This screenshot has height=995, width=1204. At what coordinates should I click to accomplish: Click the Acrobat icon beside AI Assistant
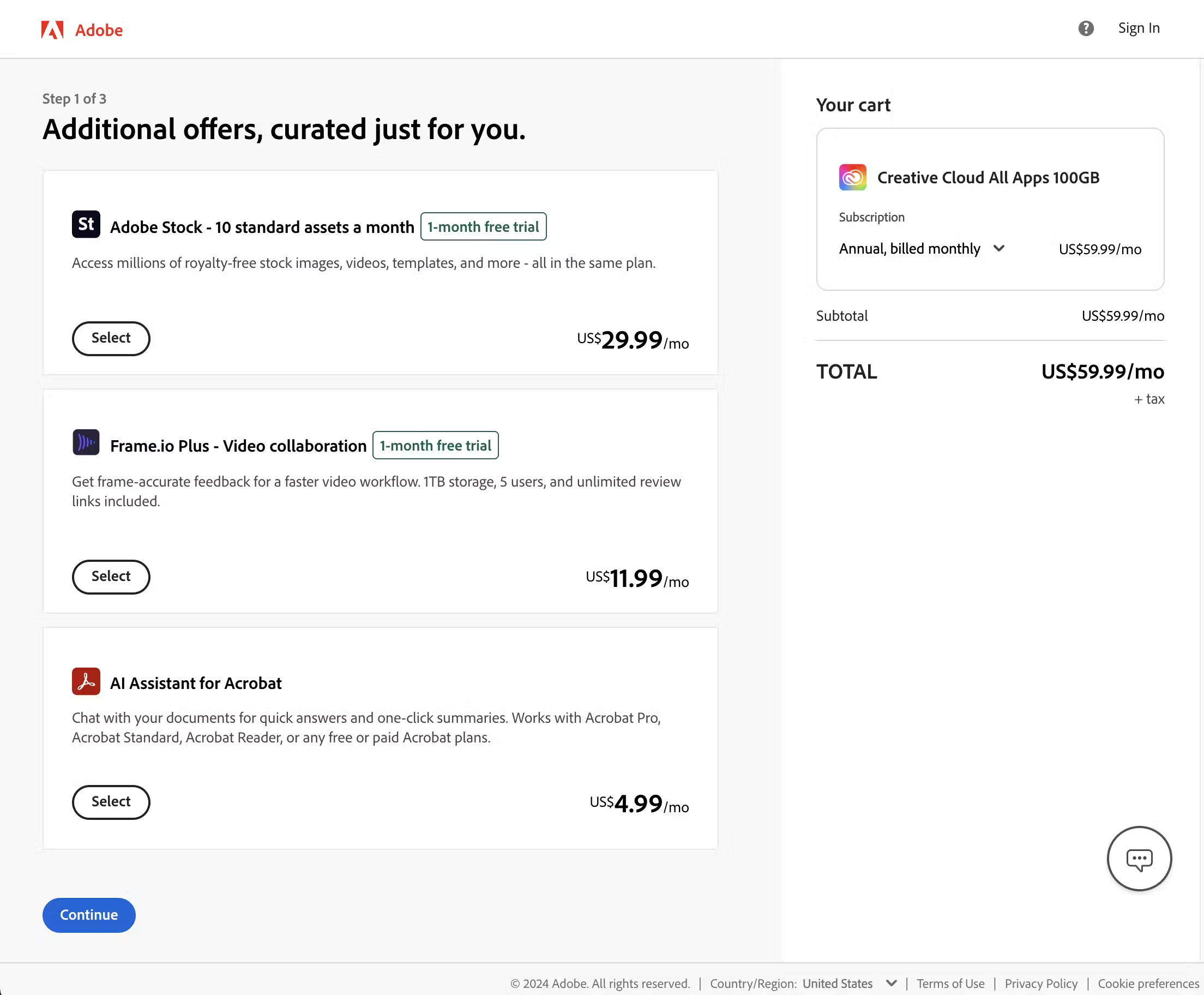86,681
